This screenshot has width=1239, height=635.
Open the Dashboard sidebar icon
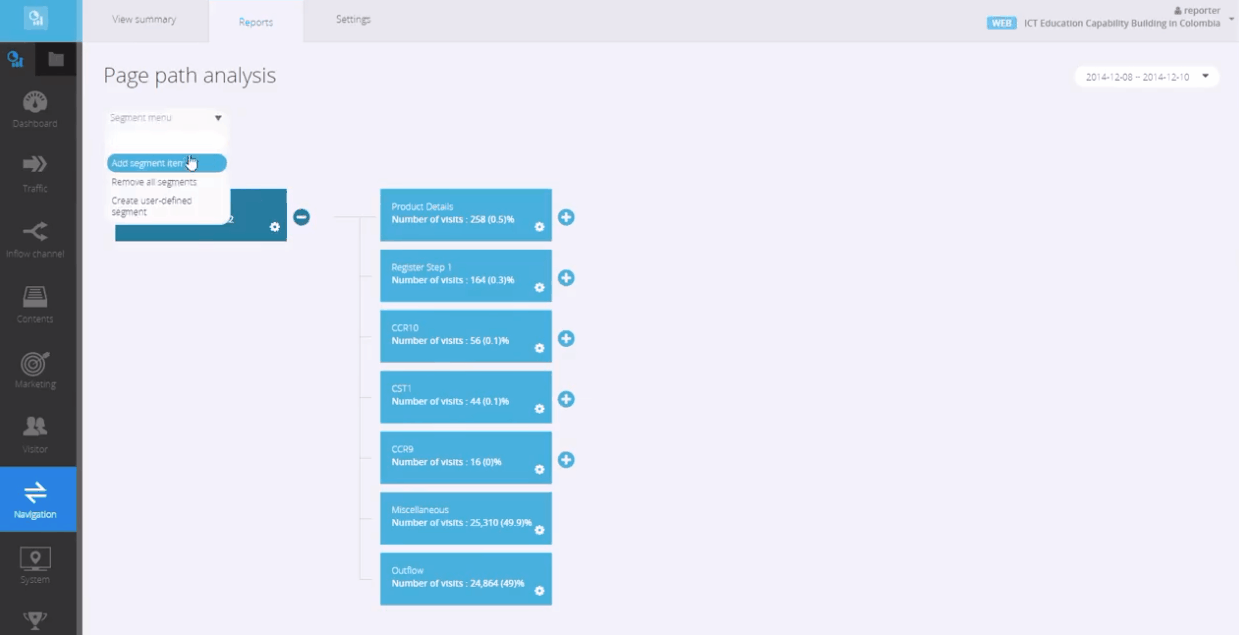[x=35, y=109]
